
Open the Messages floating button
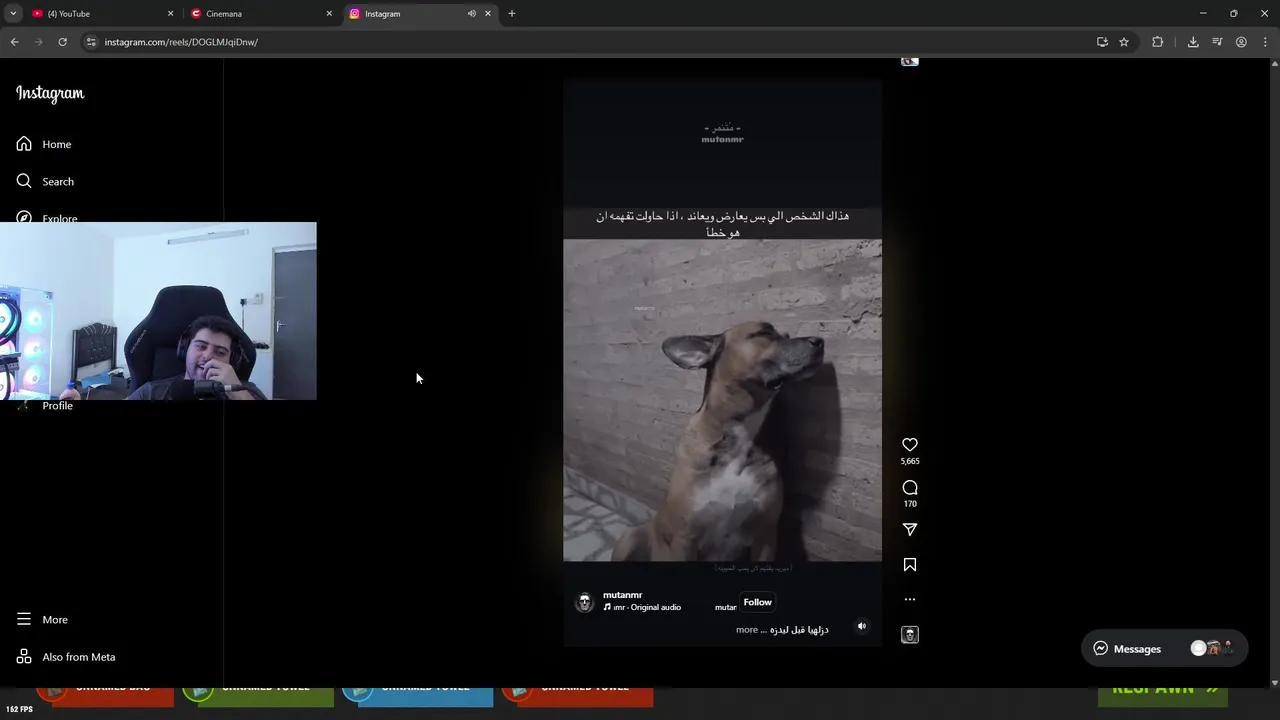coord(1164,649)
